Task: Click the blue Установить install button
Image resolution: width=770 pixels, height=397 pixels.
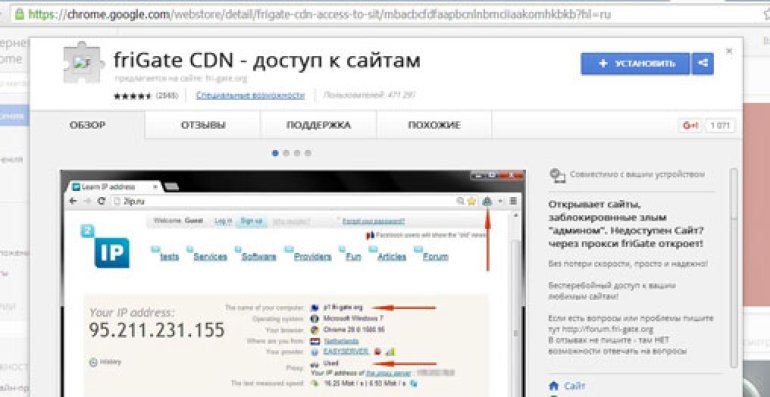Action: click(635, 64)
